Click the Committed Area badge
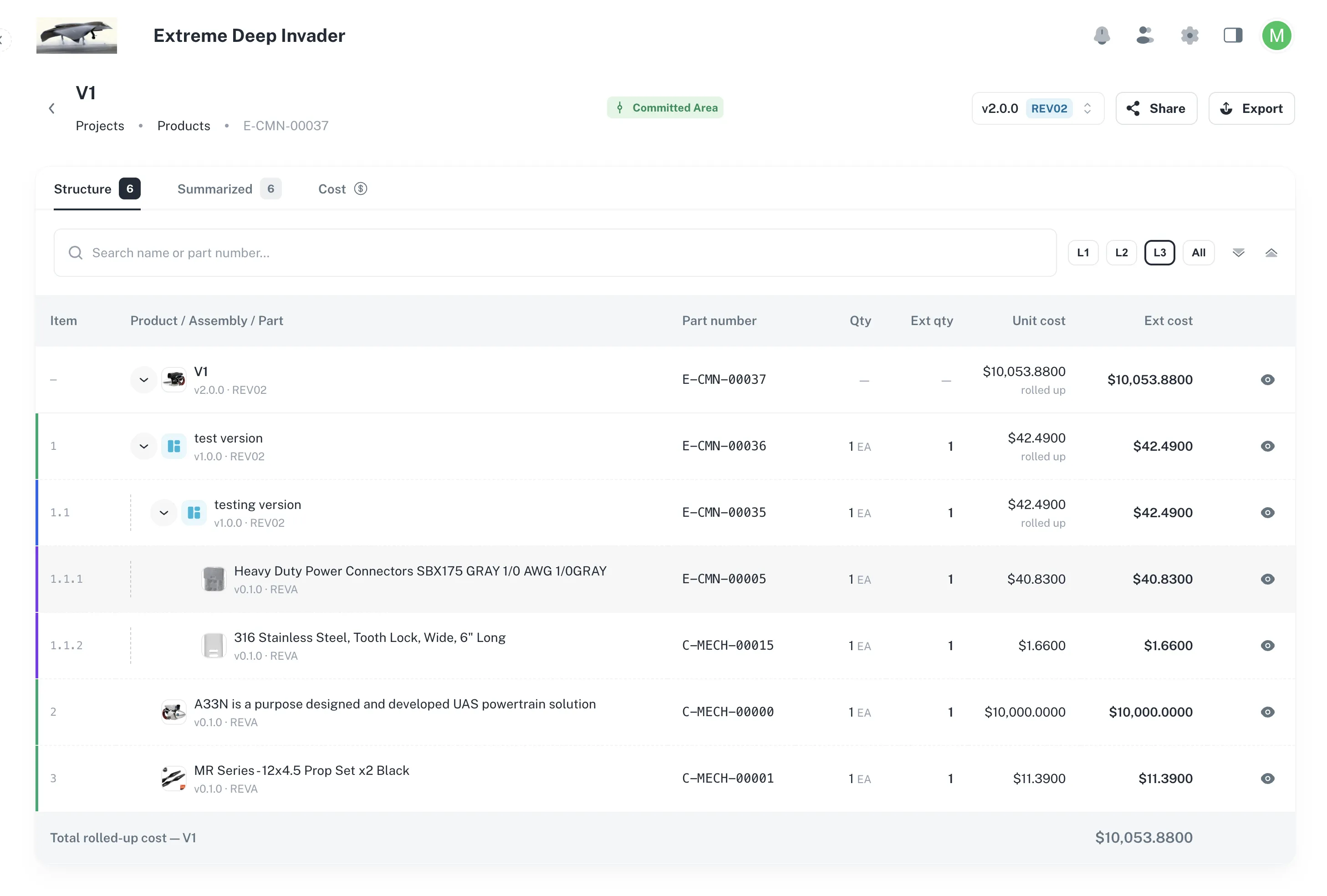 point(665,107)
